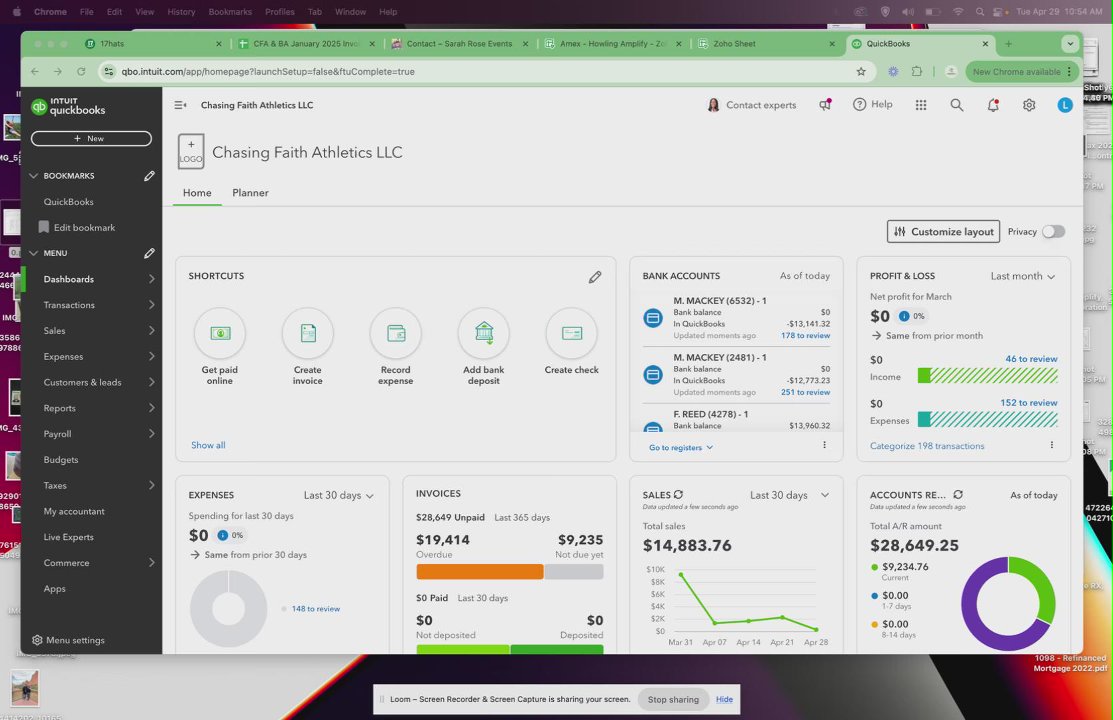The image size is (1113, 720).
Task: Click the Expenses teal progress bar
Action: (987, 420)
